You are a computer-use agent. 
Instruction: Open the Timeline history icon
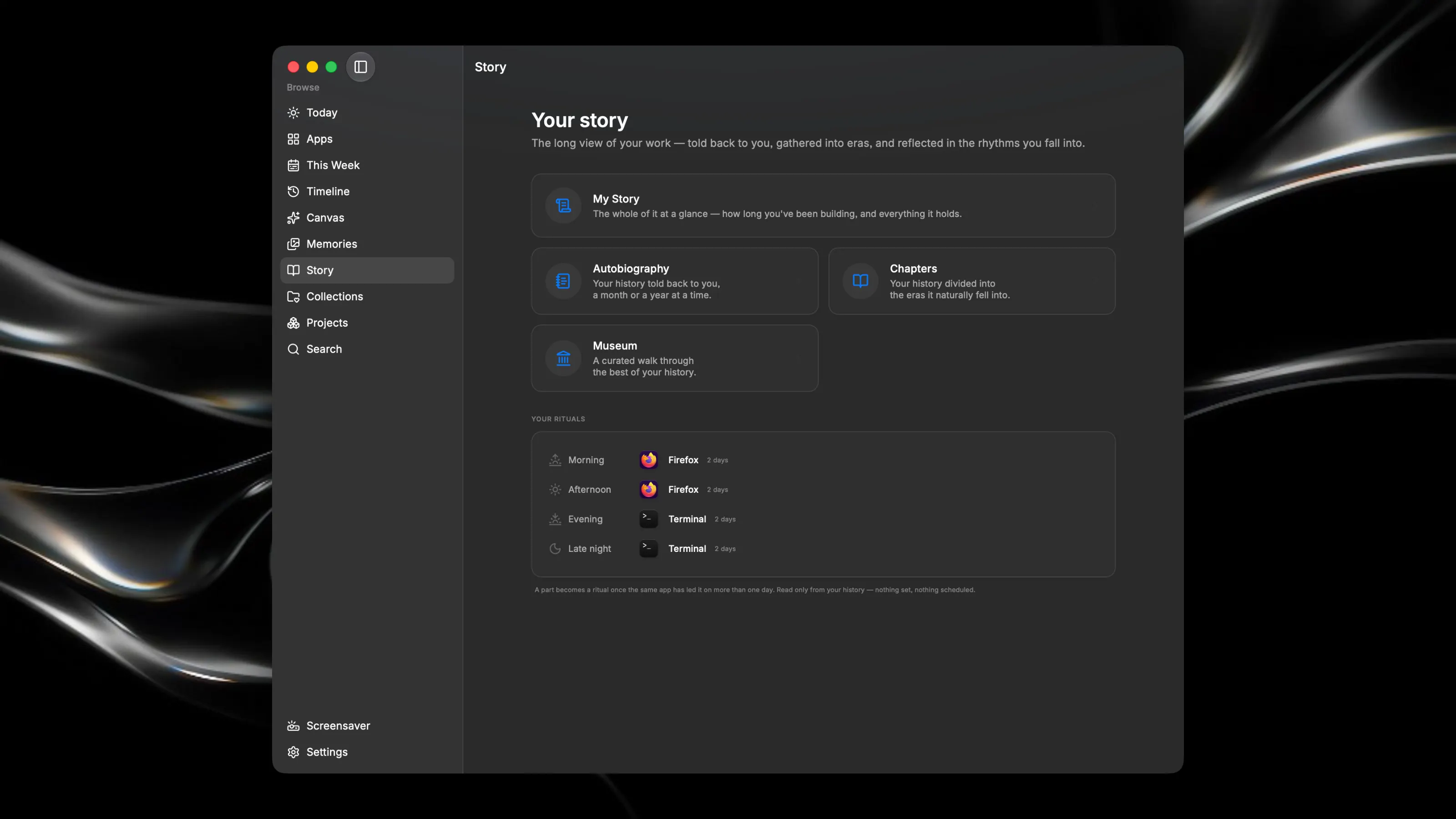(293, 192)
